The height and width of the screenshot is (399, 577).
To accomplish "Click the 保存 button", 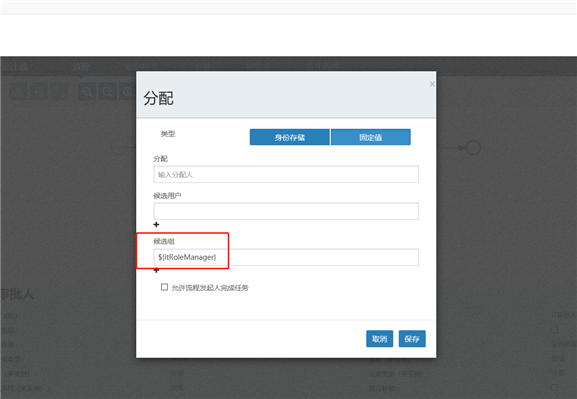I will [412, 339].
